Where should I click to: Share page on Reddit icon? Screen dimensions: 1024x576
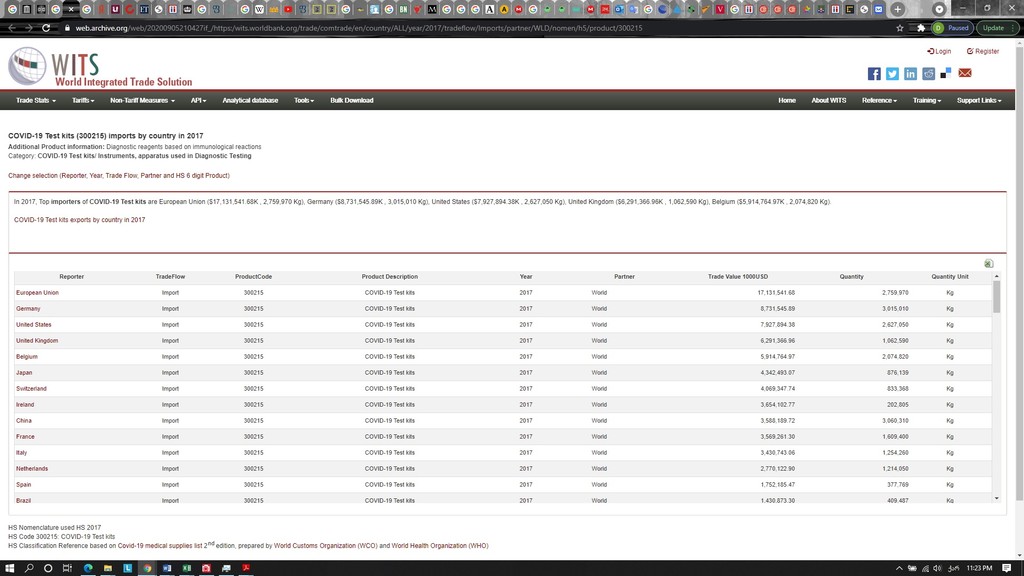click(929, 74)
